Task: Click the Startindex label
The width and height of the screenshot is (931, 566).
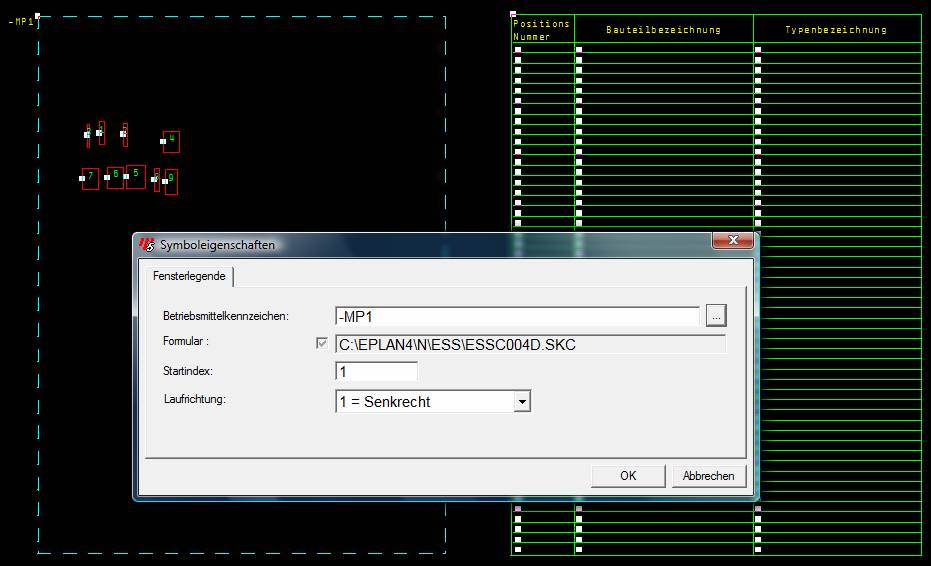Action: (x=188, y=371)
